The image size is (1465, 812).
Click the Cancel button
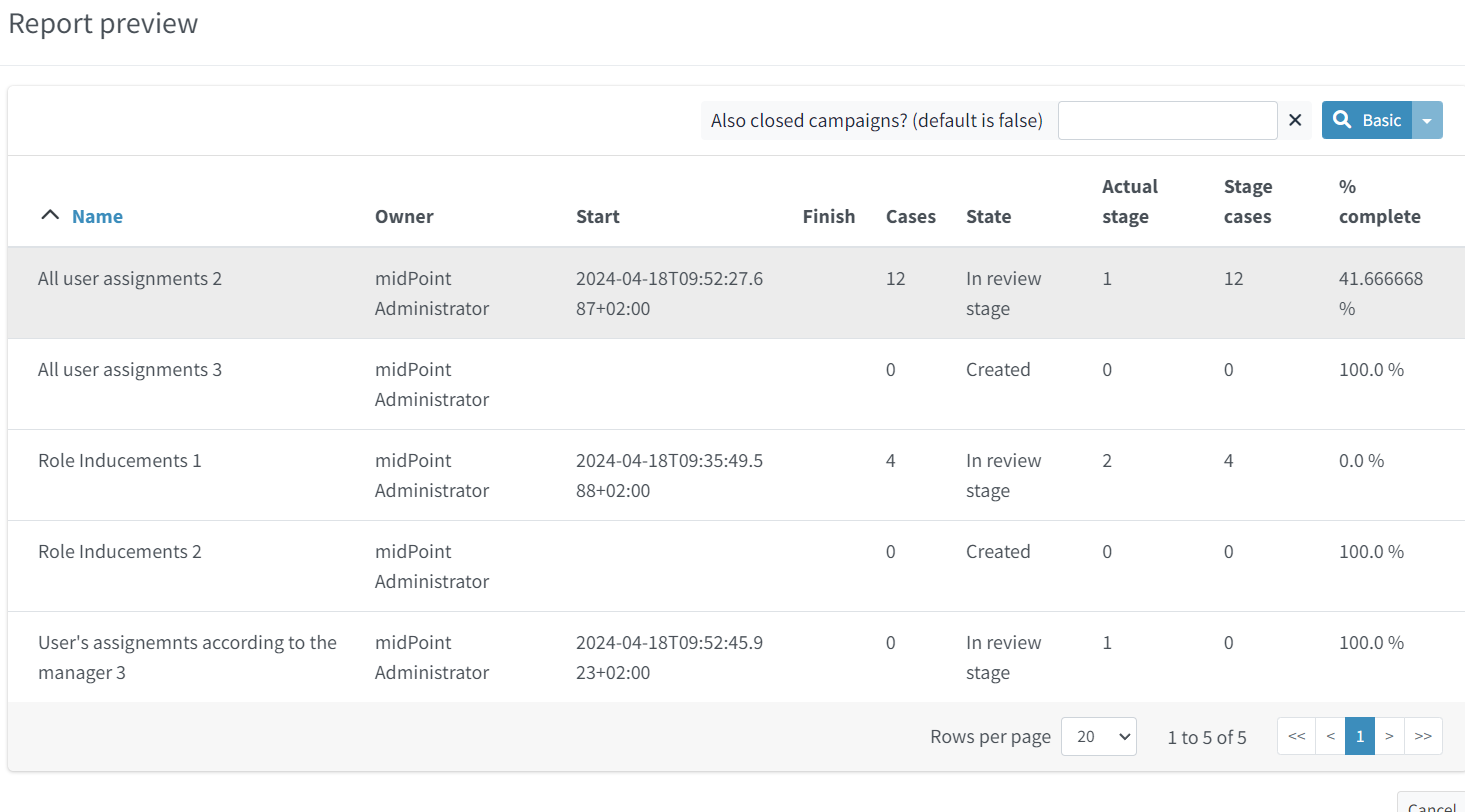(x=1431, y=804)
